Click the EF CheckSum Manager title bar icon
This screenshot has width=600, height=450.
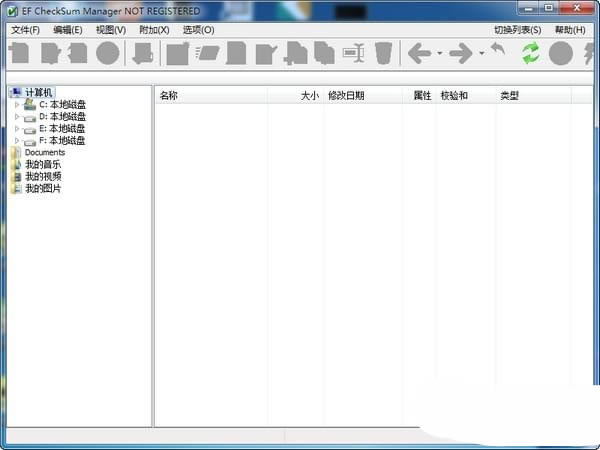click(x=12, y=11)
